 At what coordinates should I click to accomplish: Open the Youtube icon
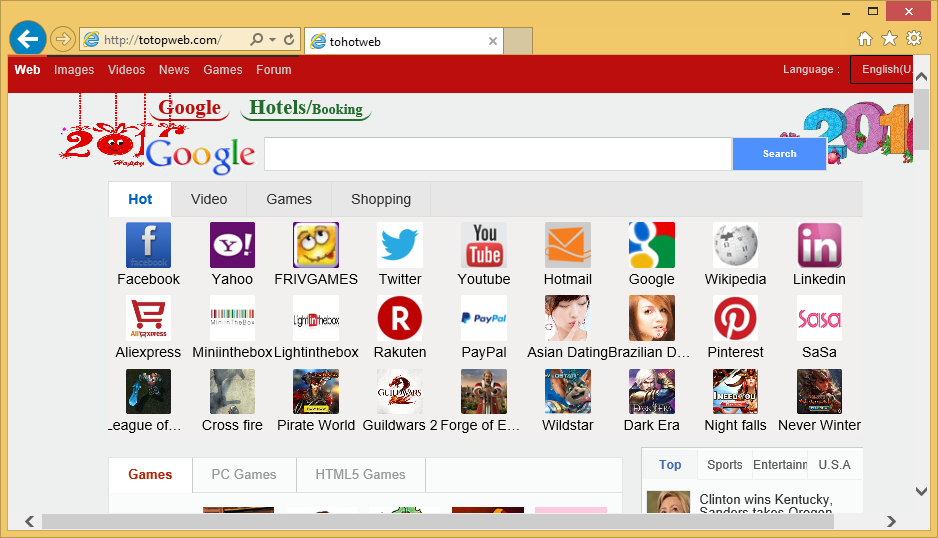point(484,245)
